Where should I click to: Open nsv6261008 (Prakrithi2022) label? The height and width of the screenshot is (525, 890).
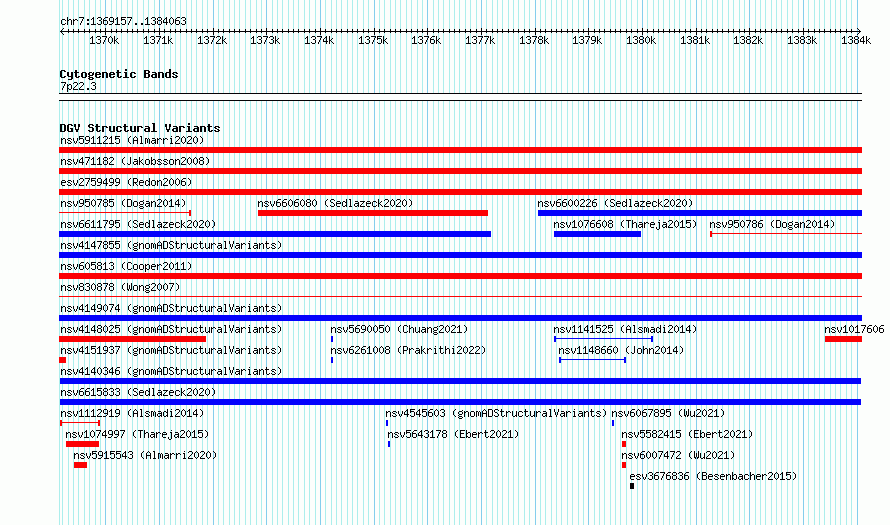[x=408, y=350]
